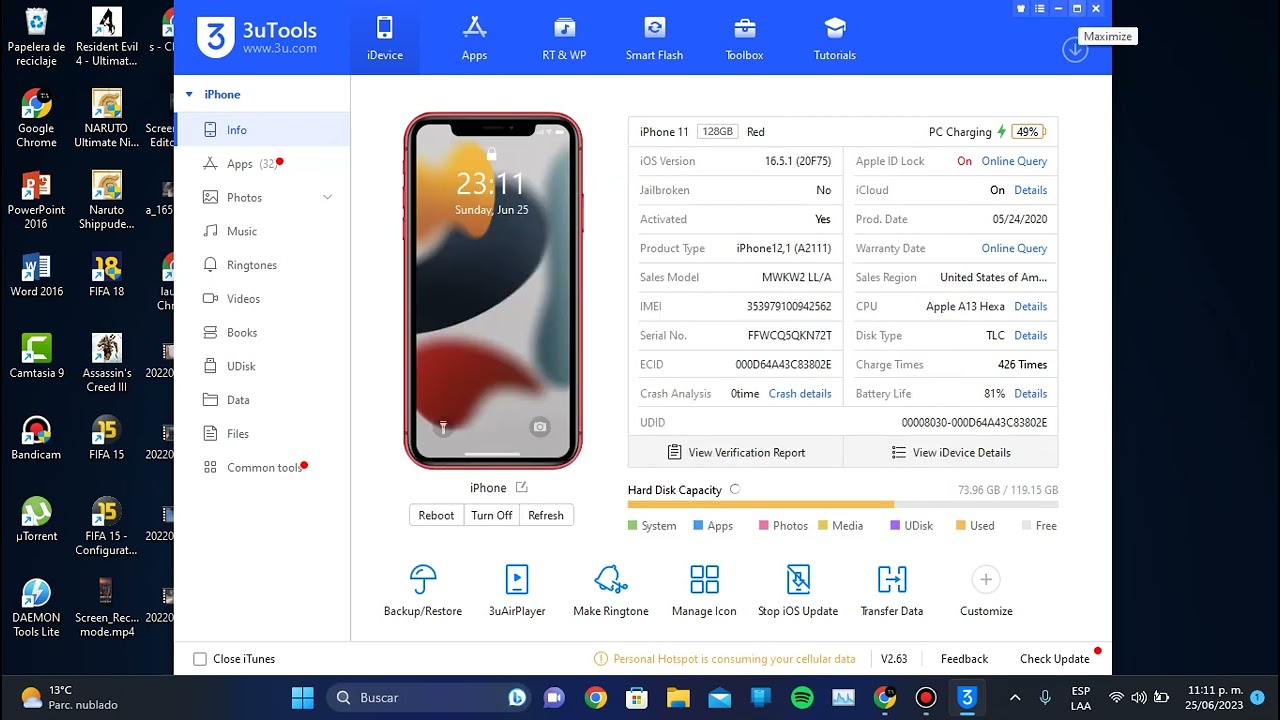
Task: Select DAEMON Tools Lite desktop icon
Action: 36,608
